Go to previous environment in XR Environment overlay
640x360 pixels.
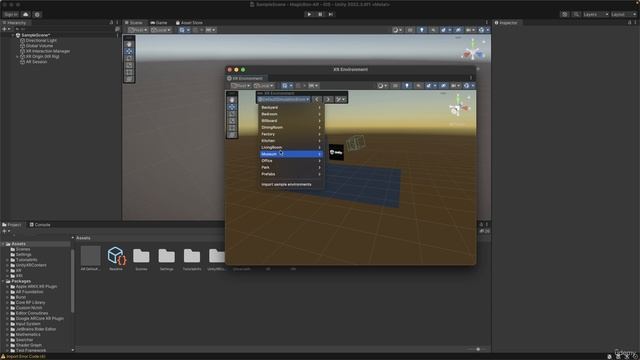point(317,99)
